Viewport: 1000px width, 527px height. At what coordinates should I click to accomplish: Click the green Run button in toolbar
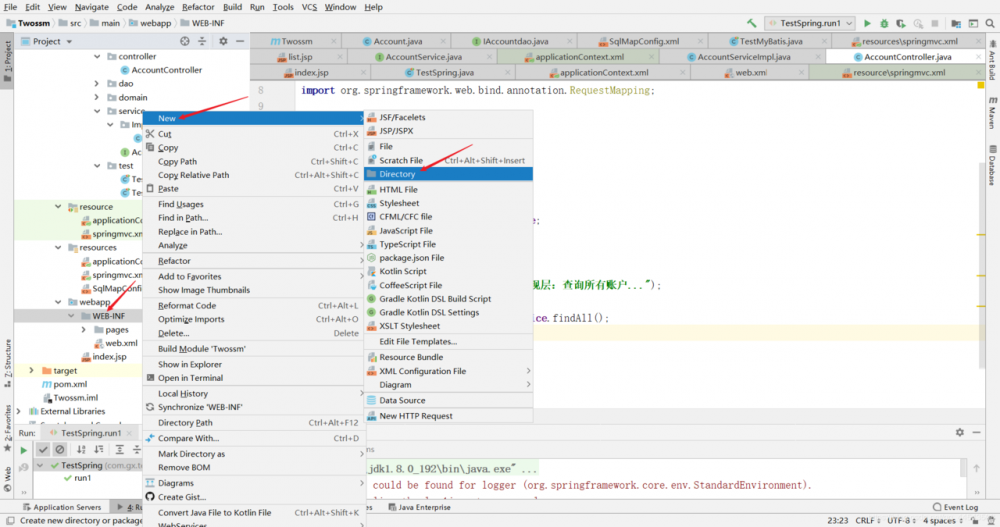point(868,23)
